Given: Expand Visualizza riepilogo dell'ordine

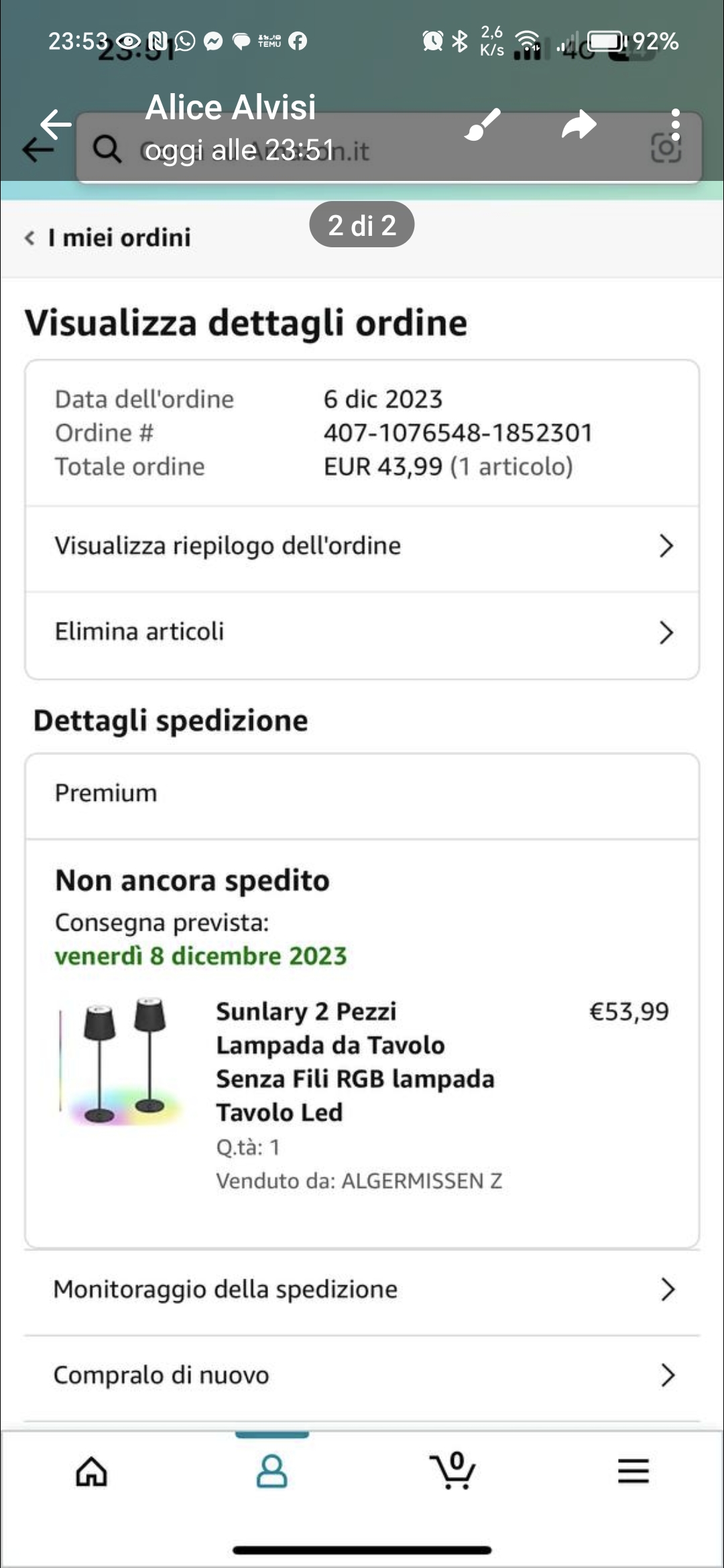Looking at the screenshot, I should (x=362, y=546).
